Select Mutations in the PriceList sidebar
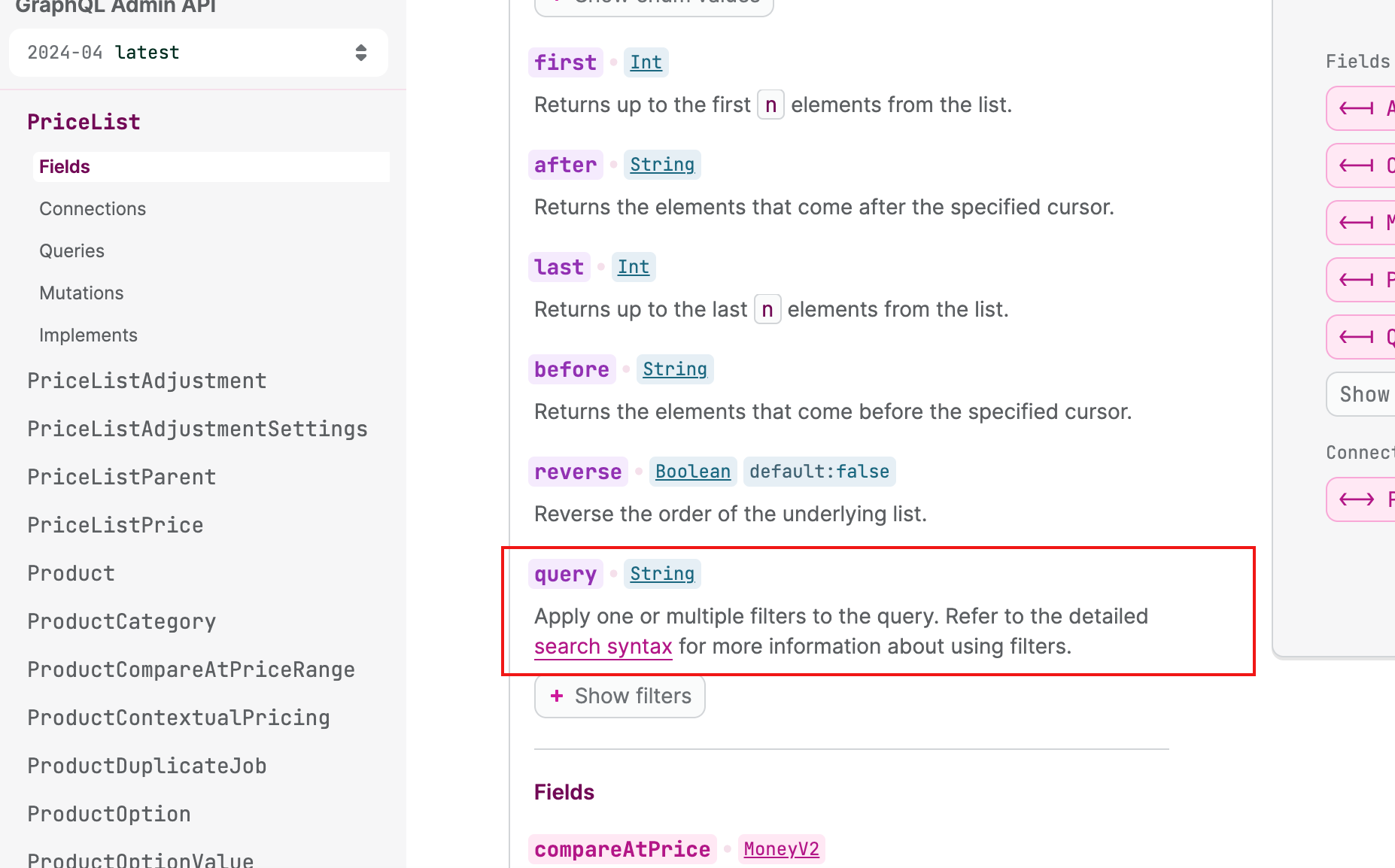 point(81,293)
